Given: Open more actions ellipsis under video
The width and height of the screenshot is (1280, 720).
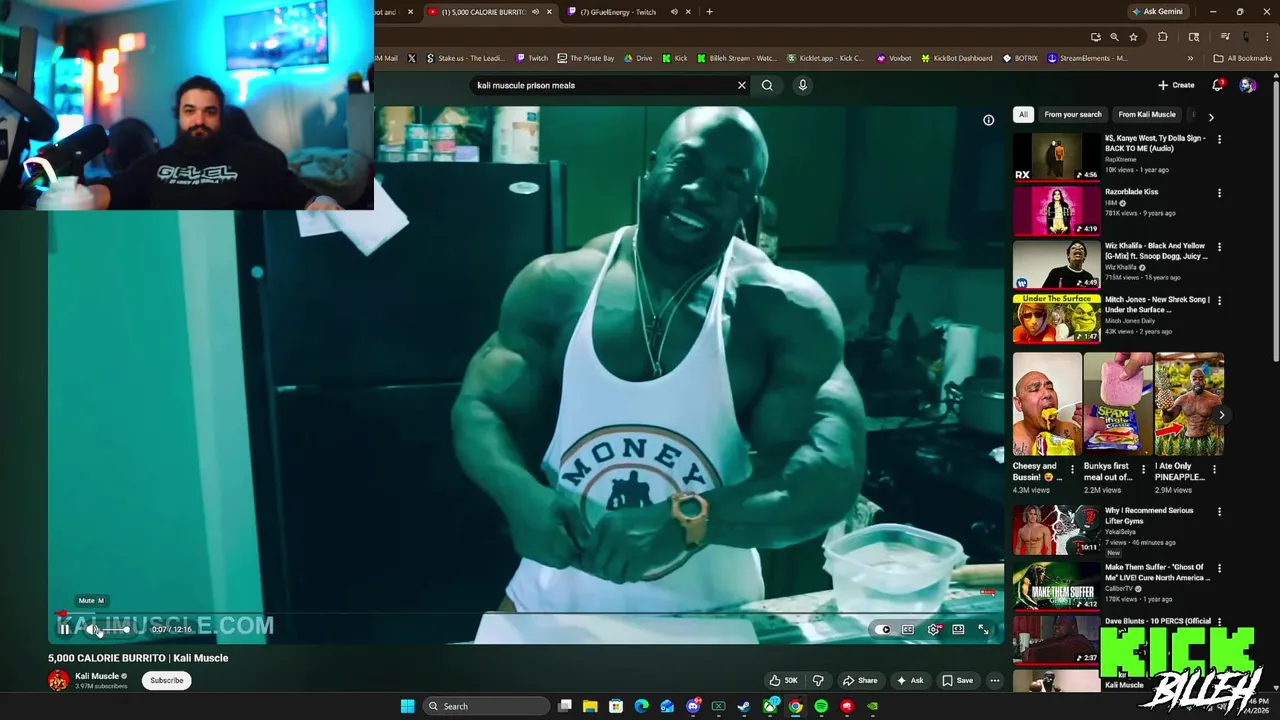Looking at the screenshot, I should [x=994, y=680].
